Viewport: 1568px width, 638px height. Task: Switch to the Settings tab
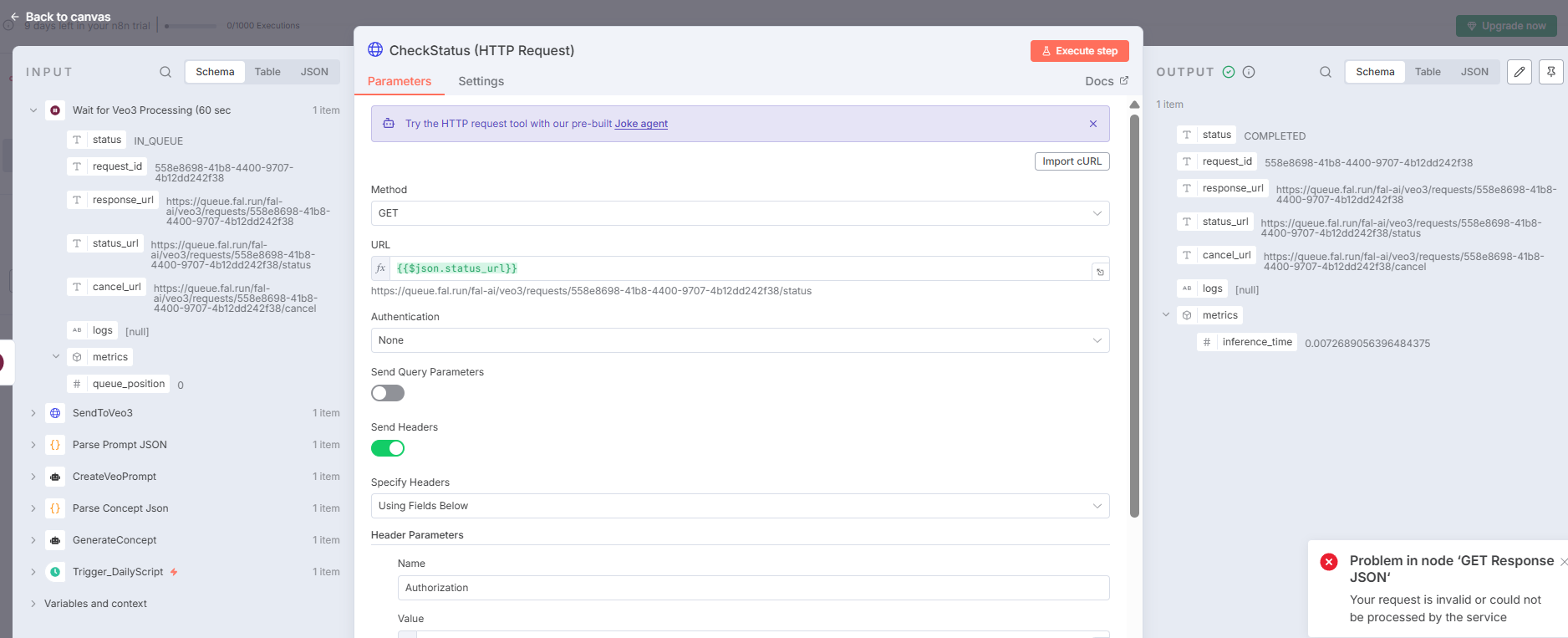click(481, 81)
